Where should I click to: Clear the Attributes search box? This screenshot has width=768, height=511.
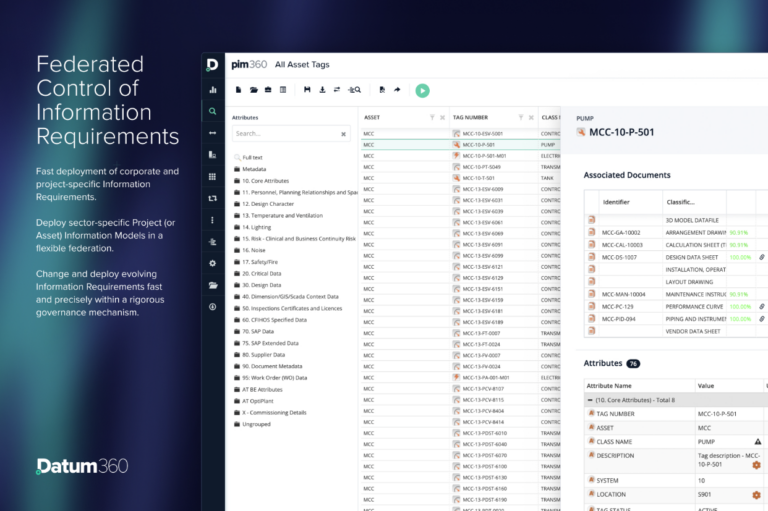click(343, 134)
